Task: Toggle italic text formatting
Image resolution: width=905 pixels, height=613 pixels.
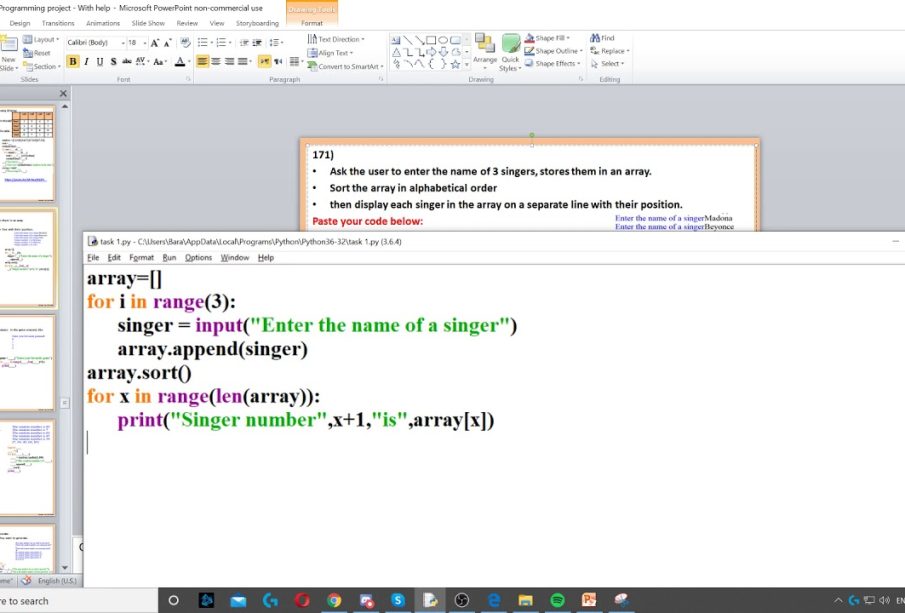Action: (86, 61)
